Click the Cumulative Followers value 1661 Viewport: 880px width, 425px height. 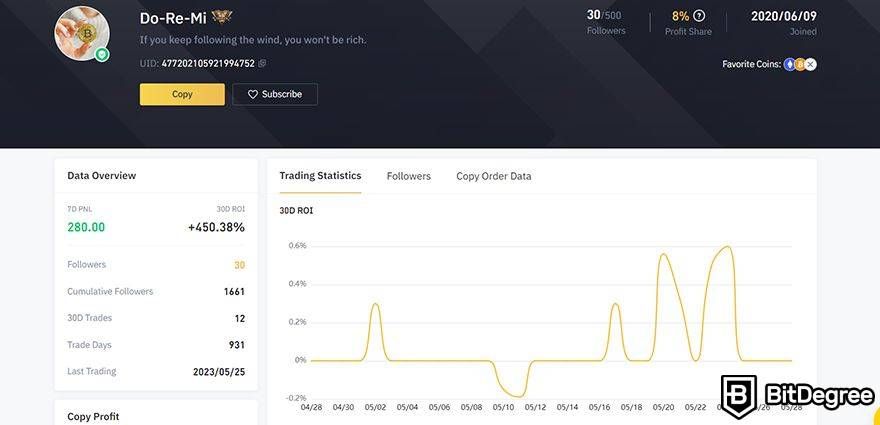tap(234, 291)
